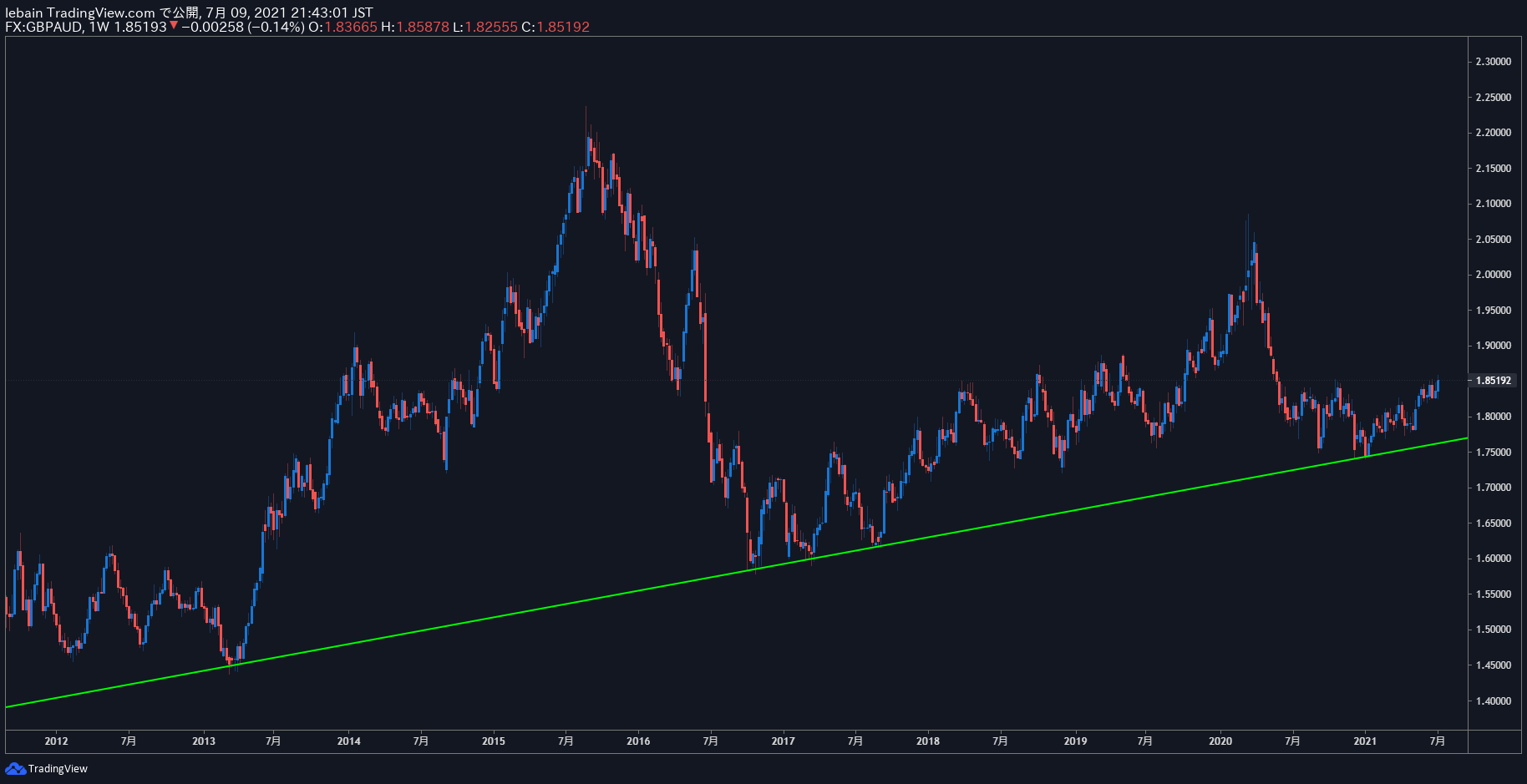Click the 2.05000 price axis label
Image resolution: width=1527 pixels, height=784 pixels.
1494,240
